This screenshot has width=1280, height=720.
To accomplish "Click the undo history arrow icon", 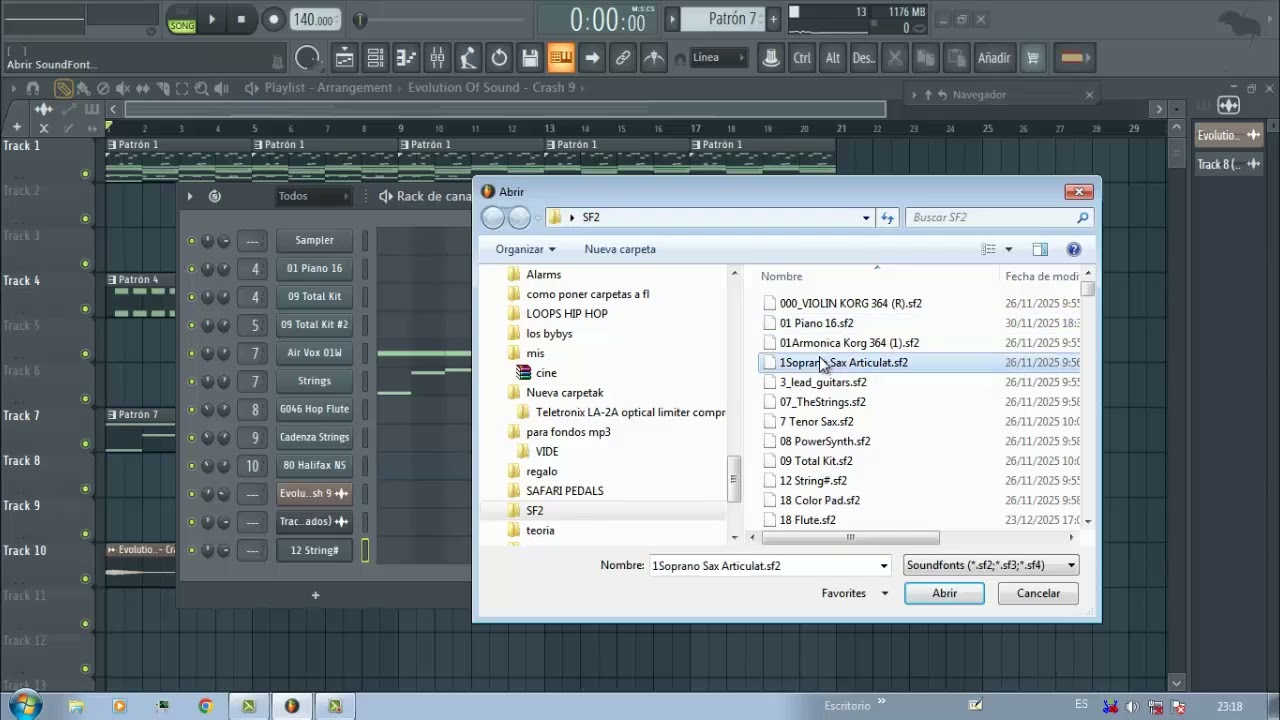I will coord(499,58).
